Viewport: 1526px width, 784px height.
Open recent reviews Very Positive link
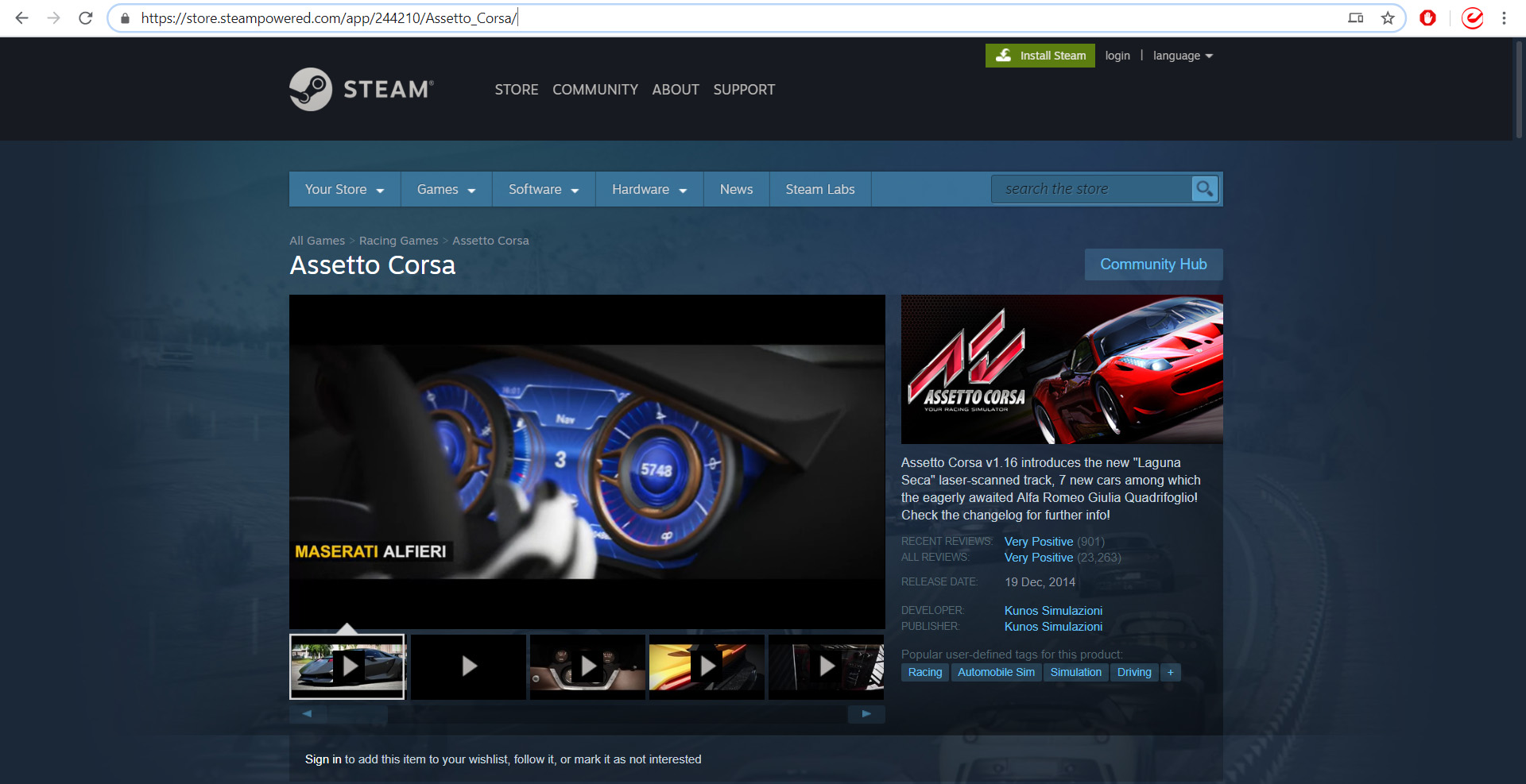[1039, 542]
